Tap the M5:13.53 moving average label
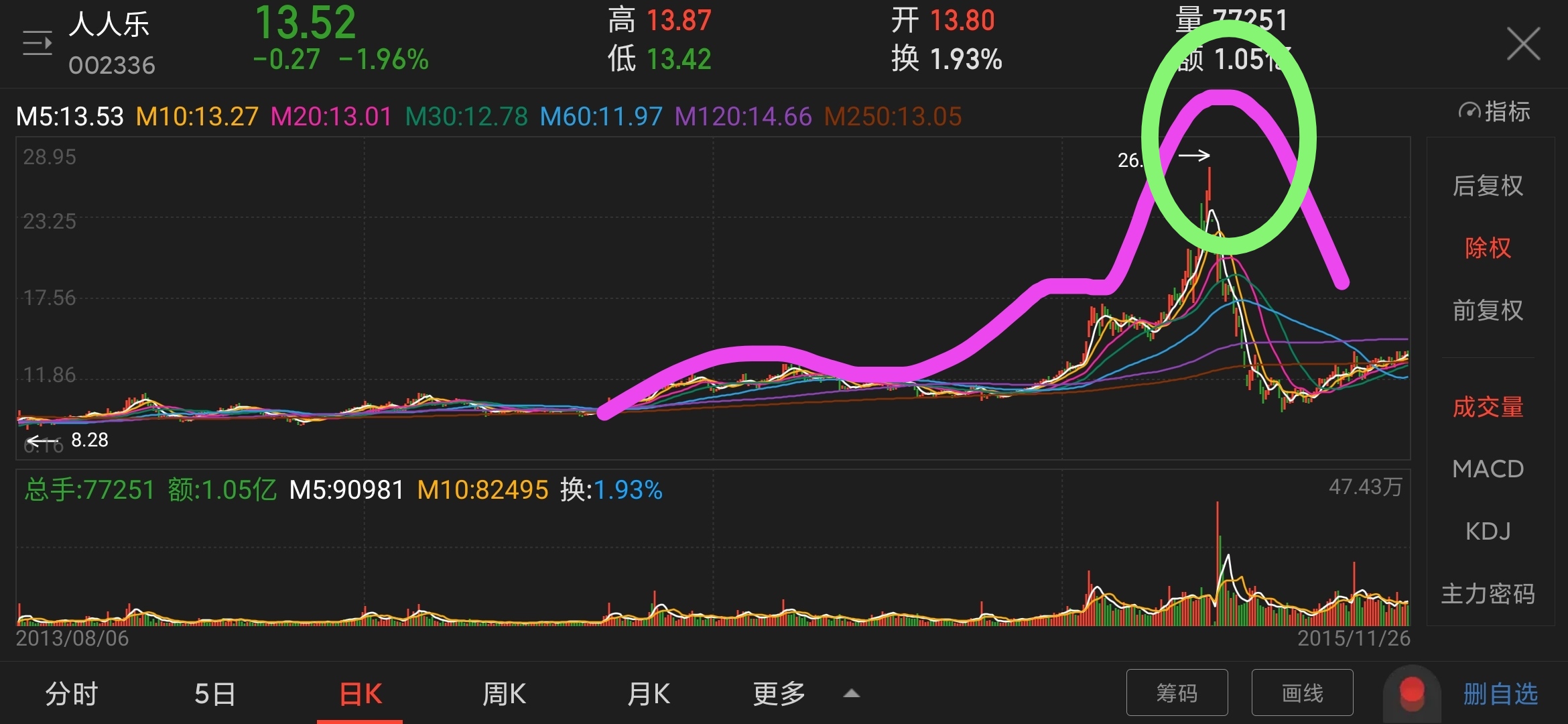The width and height of the screenshot is (1568, 724). 70,117
